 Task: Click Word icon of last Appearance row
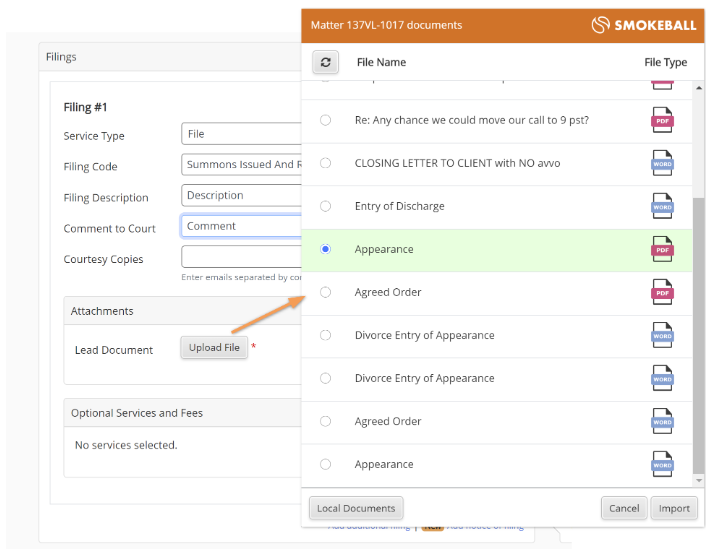662,464
